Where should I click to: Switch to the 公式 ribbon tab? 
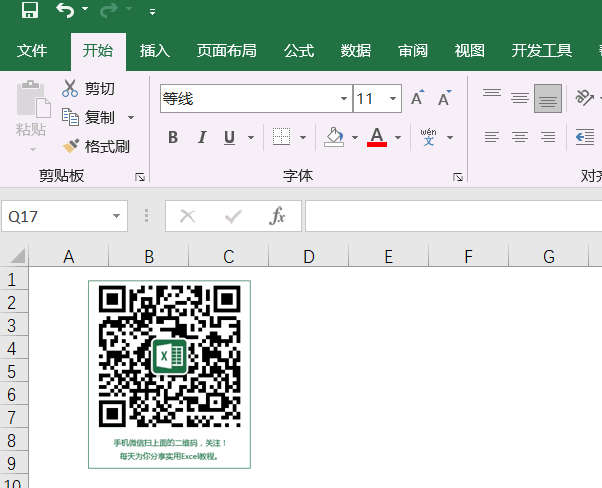(x=299, y=51)
